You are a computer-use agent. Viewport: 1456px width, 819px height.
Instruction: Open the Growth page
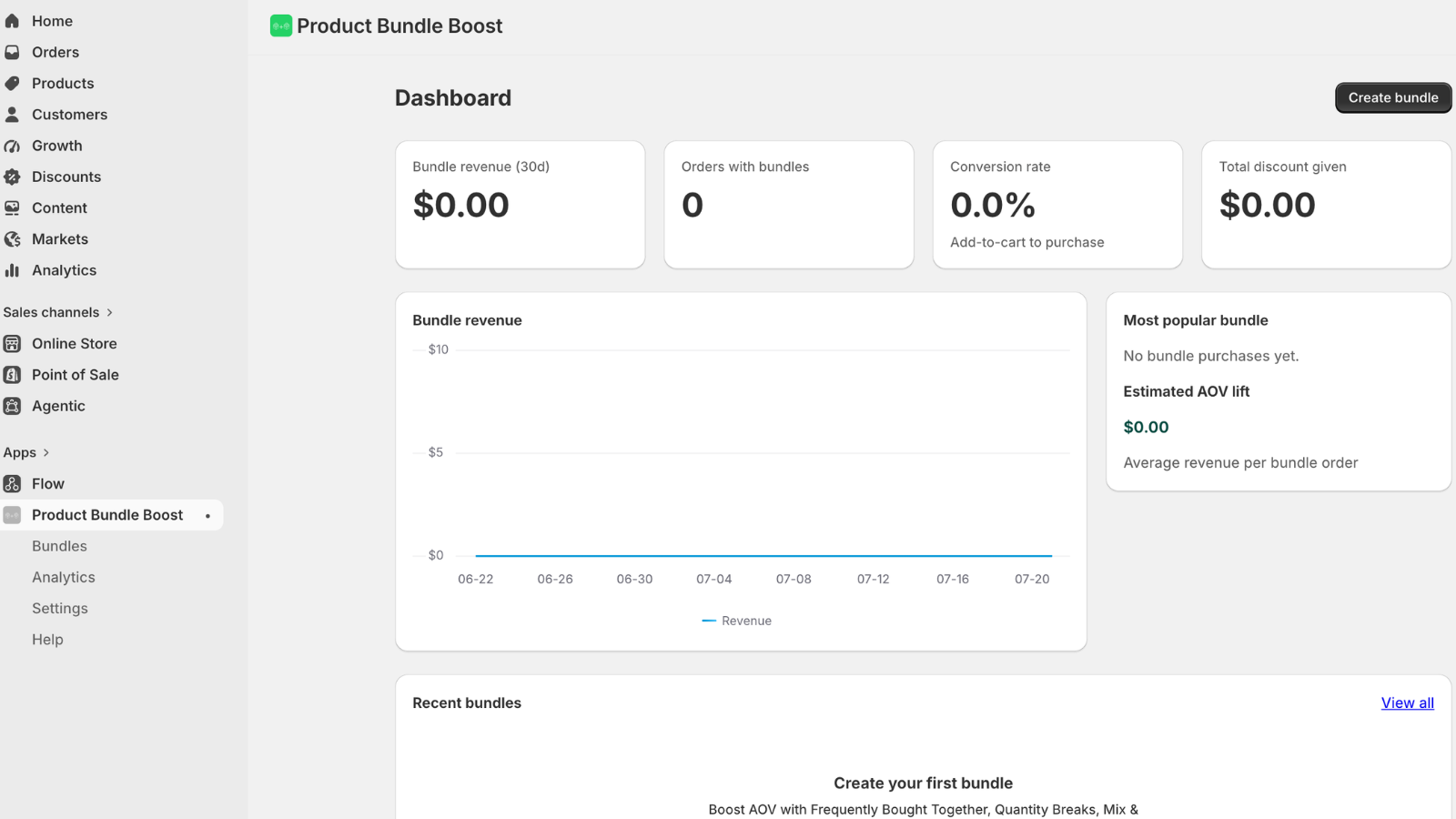coord(56,146)
